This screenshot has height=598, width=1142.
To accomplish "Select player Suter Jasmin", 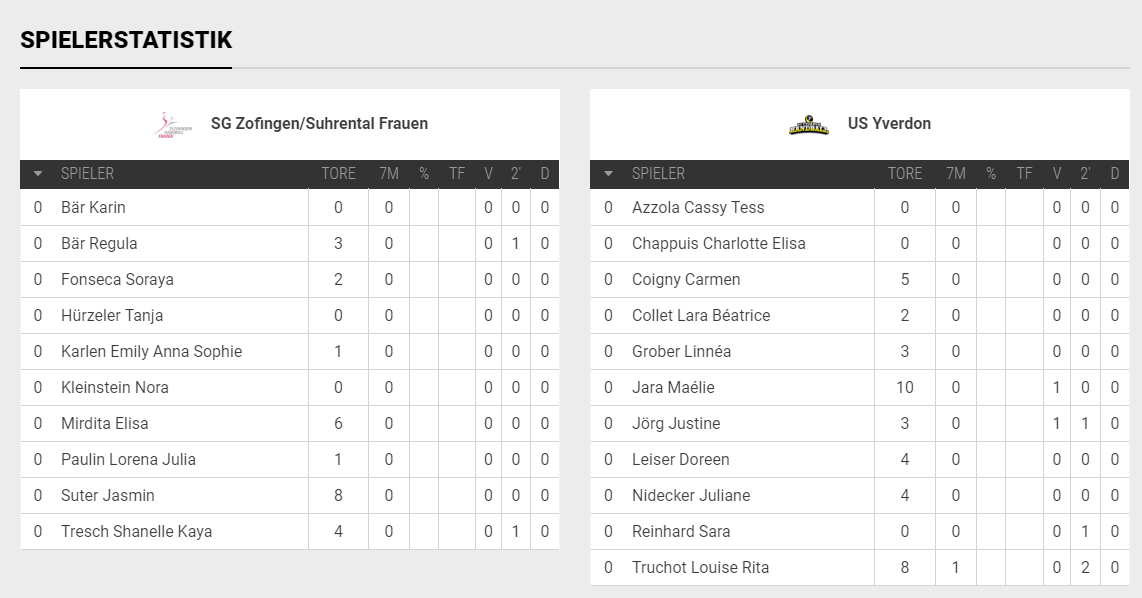I will click(x=108, y=495).
